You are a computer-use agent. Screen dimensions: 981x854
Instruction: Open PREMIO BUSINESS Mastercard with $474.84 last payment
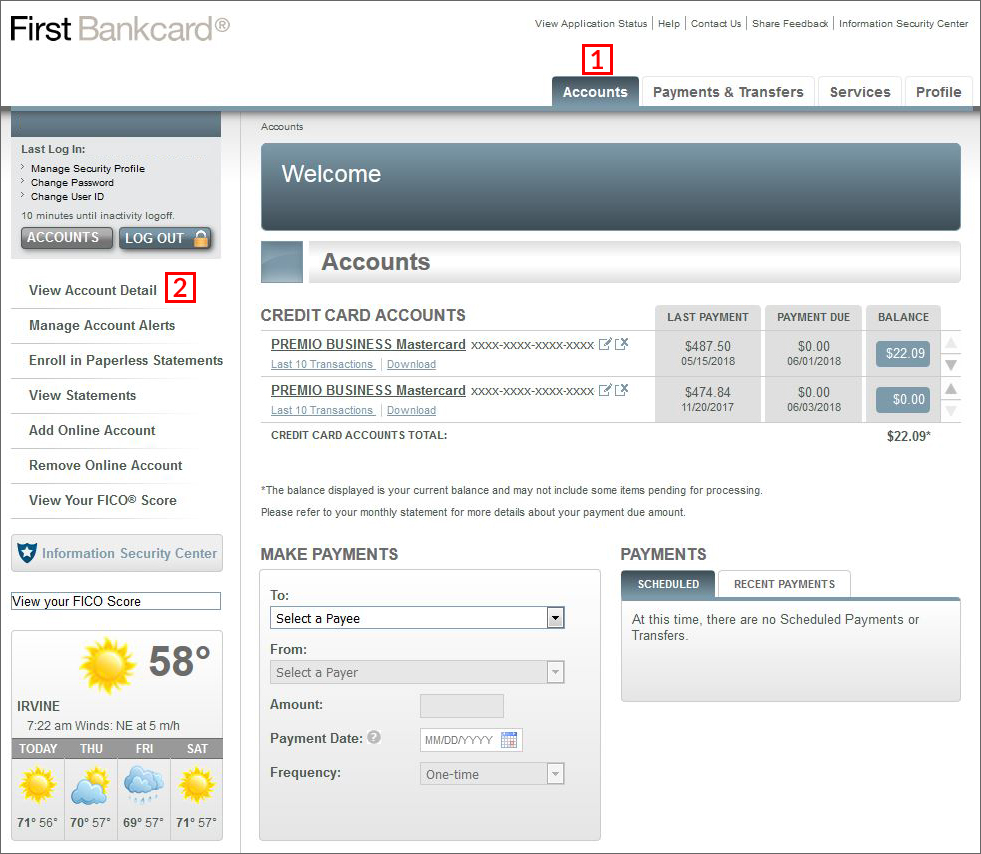(x=368, y=390)
